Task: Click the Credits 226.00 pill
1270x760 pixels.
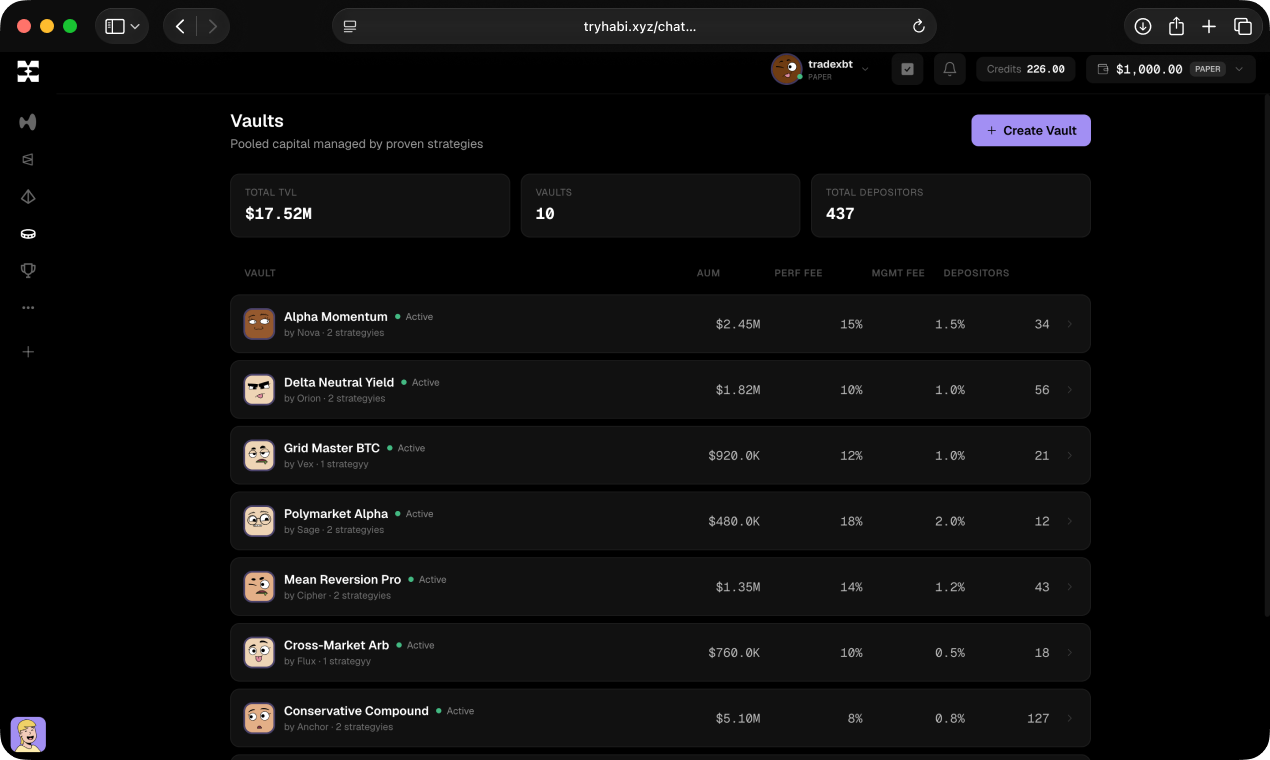Action: tap(1026, 69)
